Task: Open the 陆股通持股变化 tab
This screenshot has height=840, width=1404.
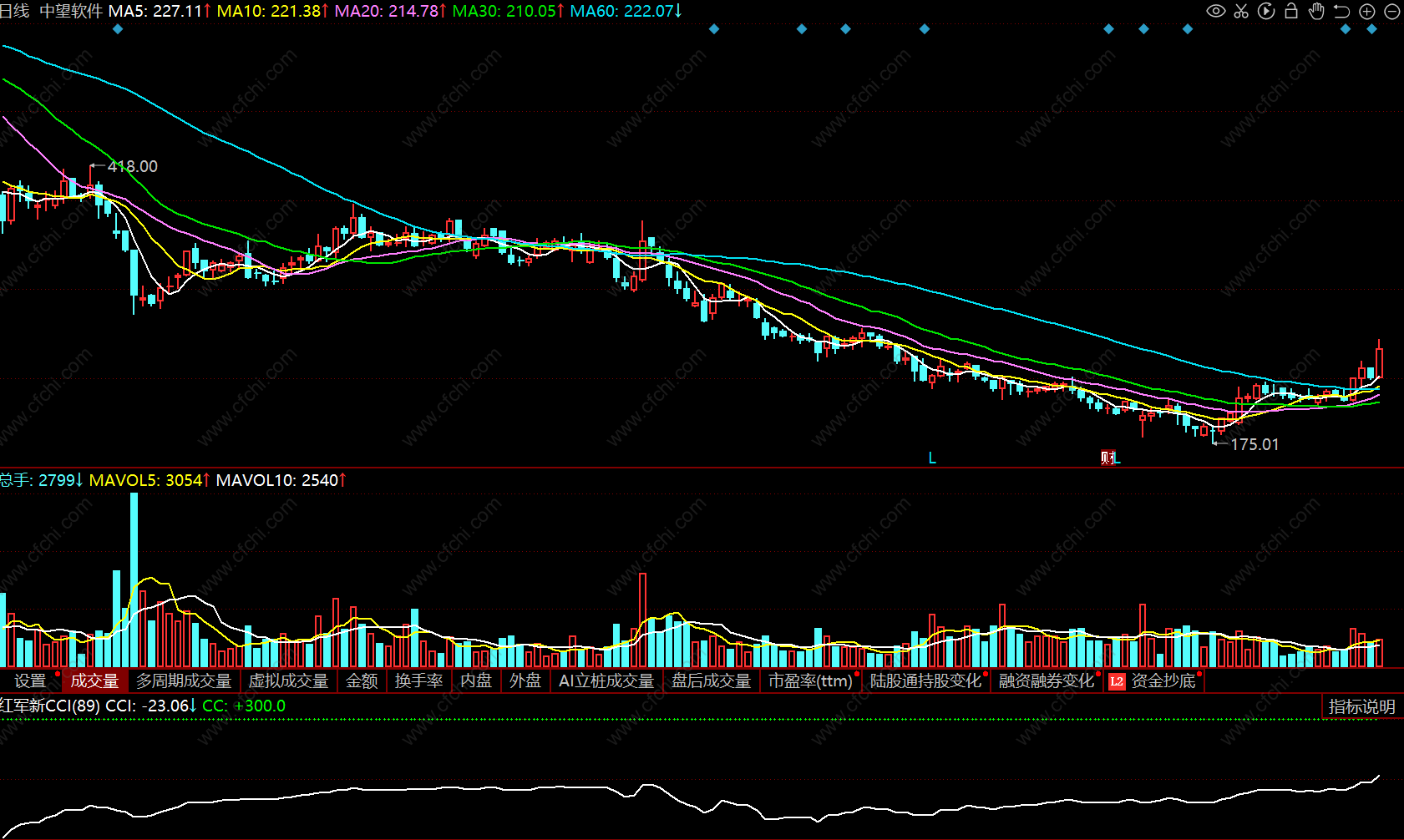Action: [x=925, y=681]
